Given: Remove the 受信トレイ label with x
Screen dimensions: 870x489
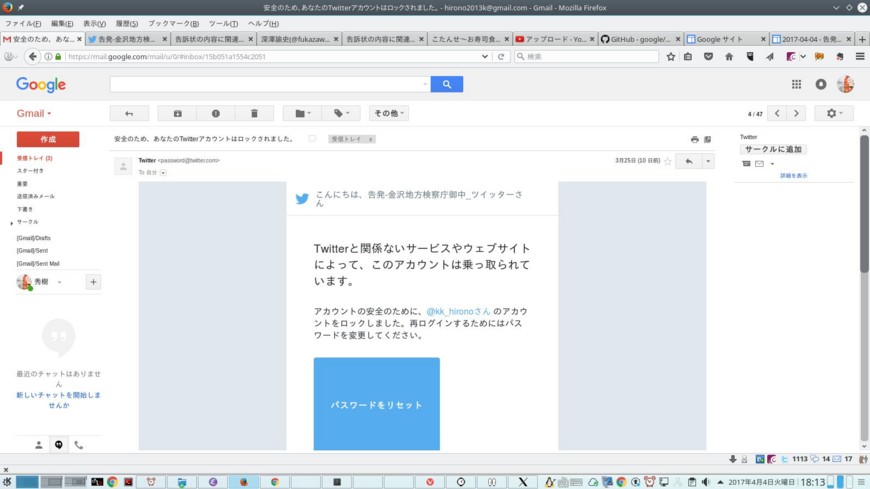Looking at the screenshot, I should click(371, 139).
